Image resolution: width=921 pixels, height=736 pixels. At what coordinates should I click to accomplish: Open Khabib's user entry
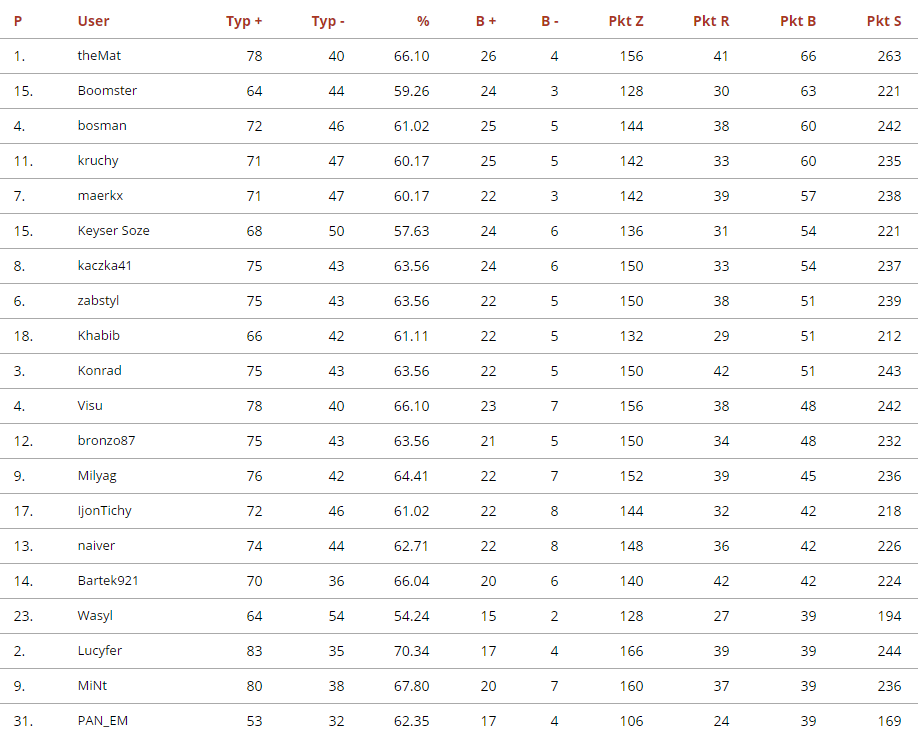tap(98, 336)
